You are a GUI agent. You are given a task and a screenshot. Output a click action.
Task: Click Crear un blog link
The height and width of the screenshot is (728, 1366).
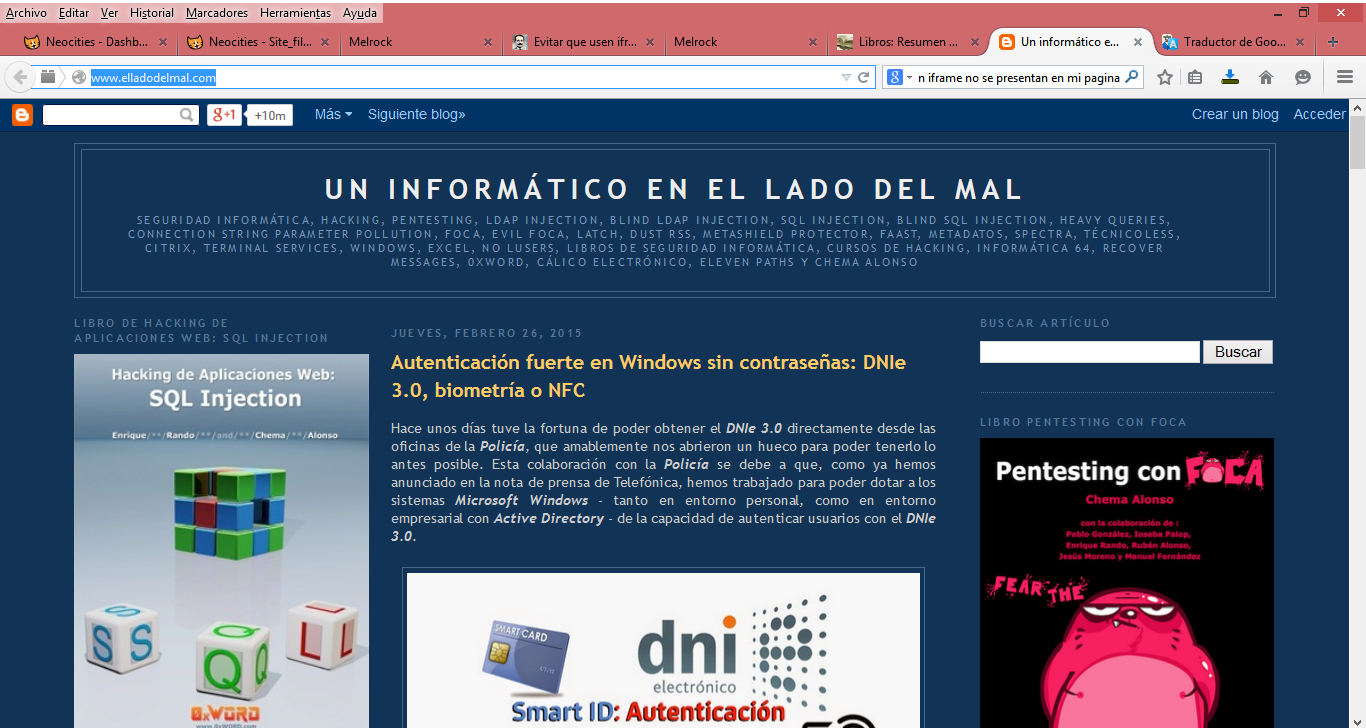tap(1235, 114)
